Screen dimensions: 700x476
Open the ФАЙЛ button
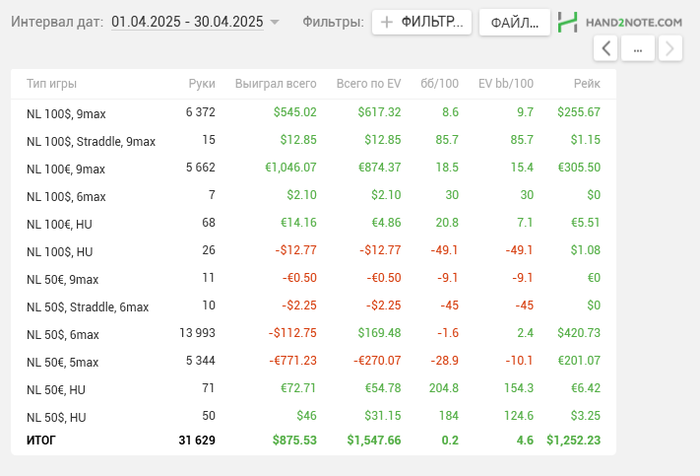point(514,22)
